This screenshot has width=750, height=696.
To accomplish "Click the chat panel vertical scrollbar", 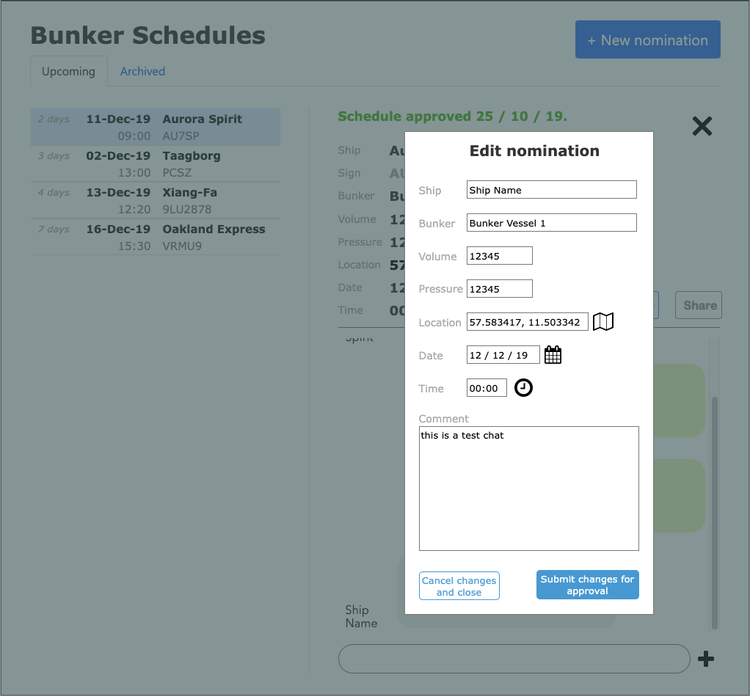I will [714, 512].
